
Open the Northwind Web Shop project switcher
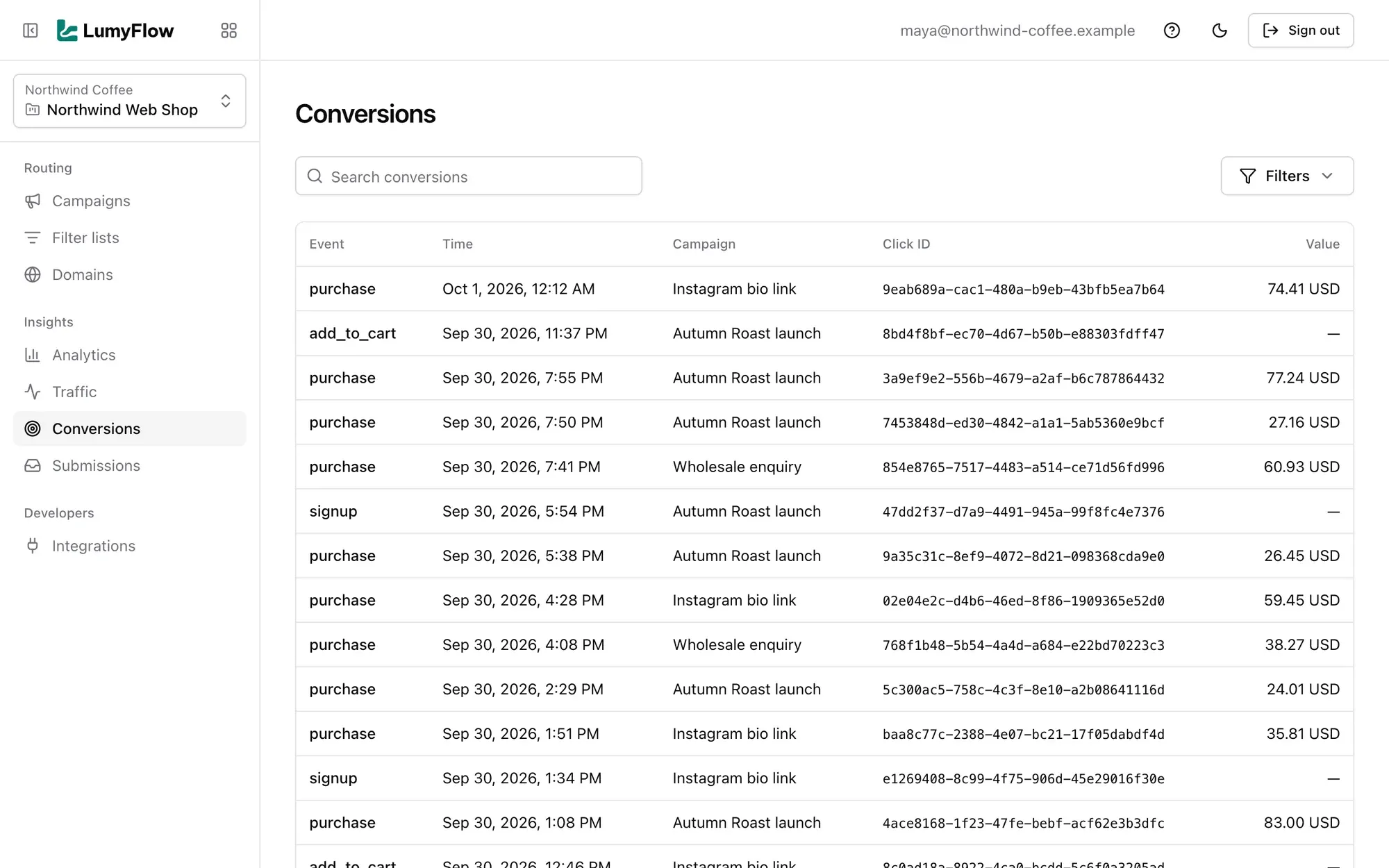tap(130, 101)
